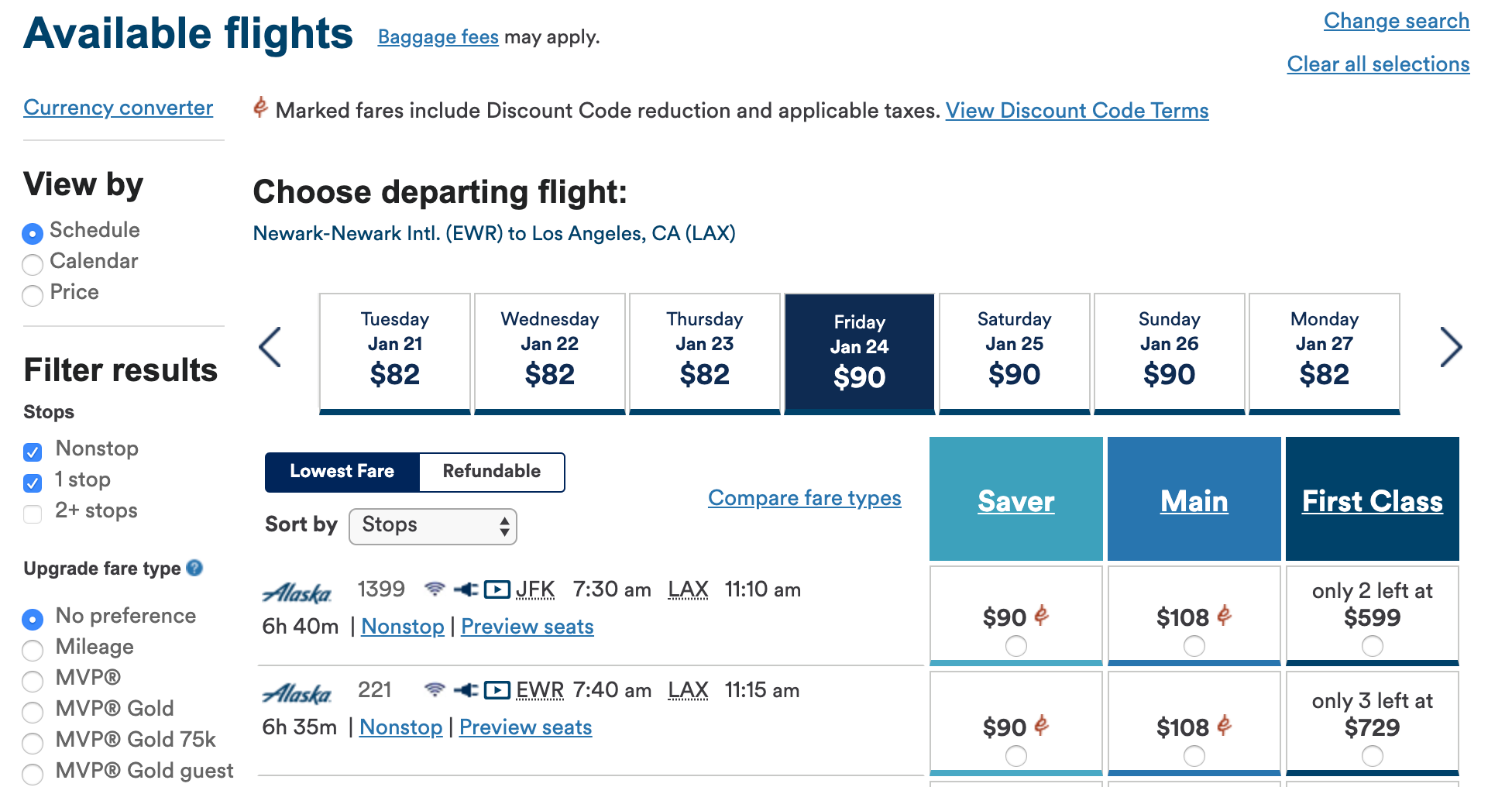Show later dates with right arrow

pos(1450,347)
